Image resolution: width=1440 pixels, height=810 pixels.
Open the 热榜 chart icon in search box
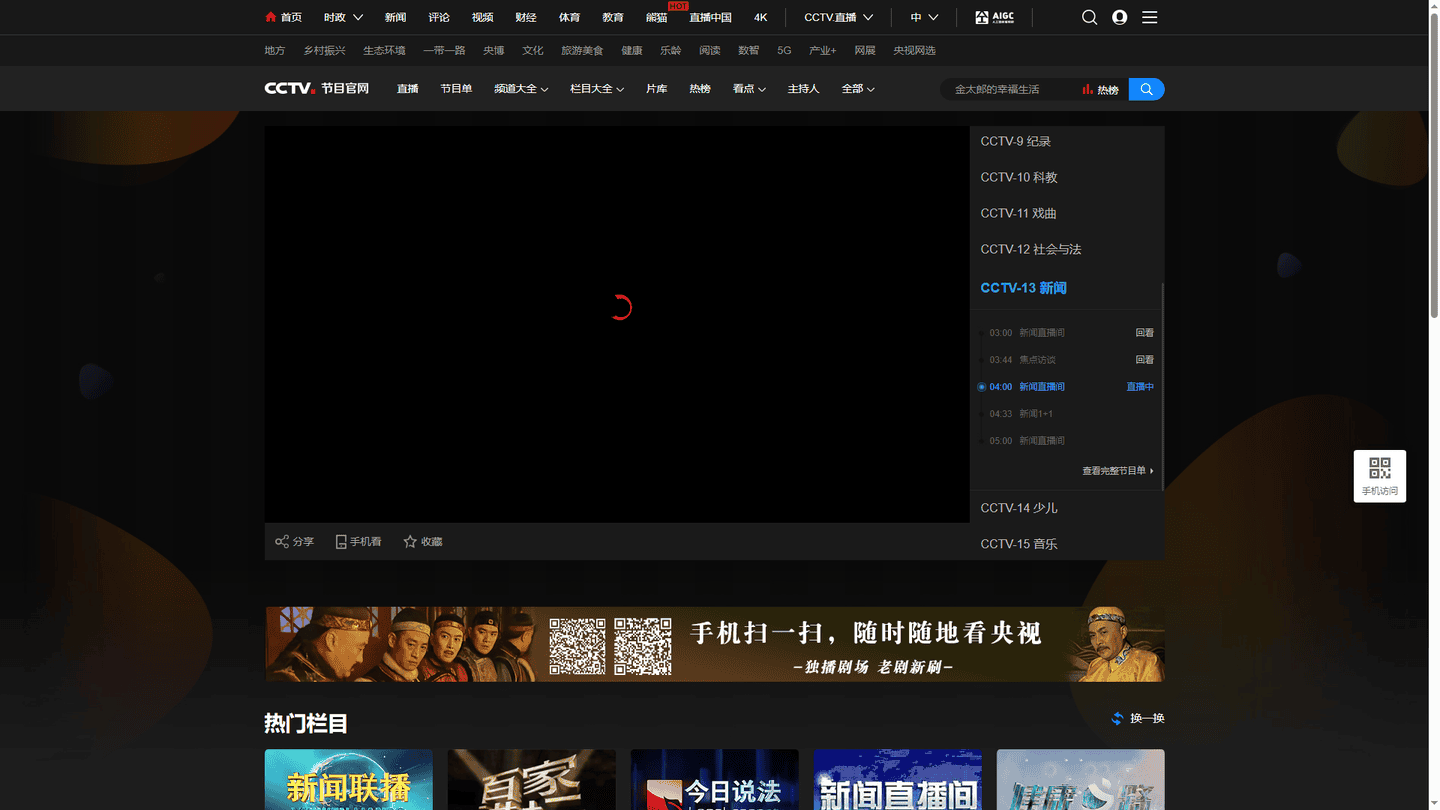(1100, 90)
